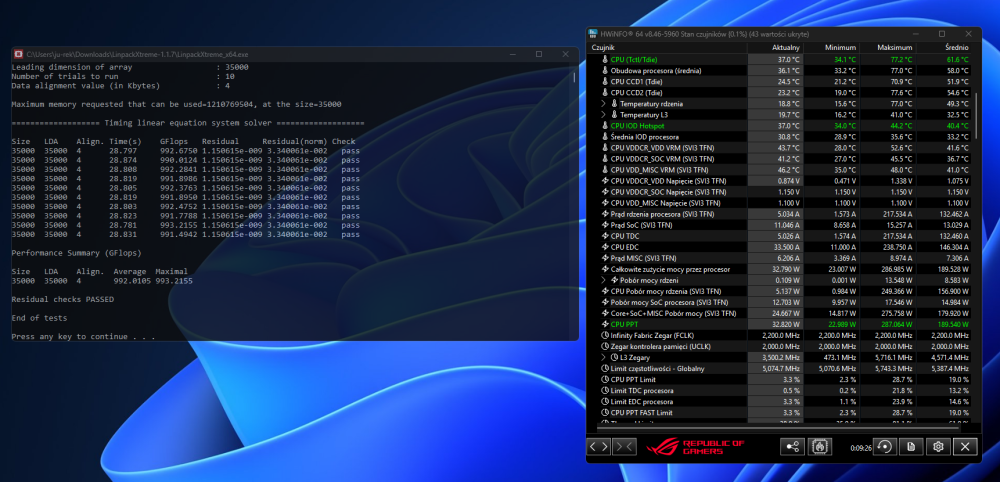Viewport: 1000px width, 482px height.
Task: Minimize the LinpackXtreme console window
Action: pyautogui.click(x=512, y=54)
